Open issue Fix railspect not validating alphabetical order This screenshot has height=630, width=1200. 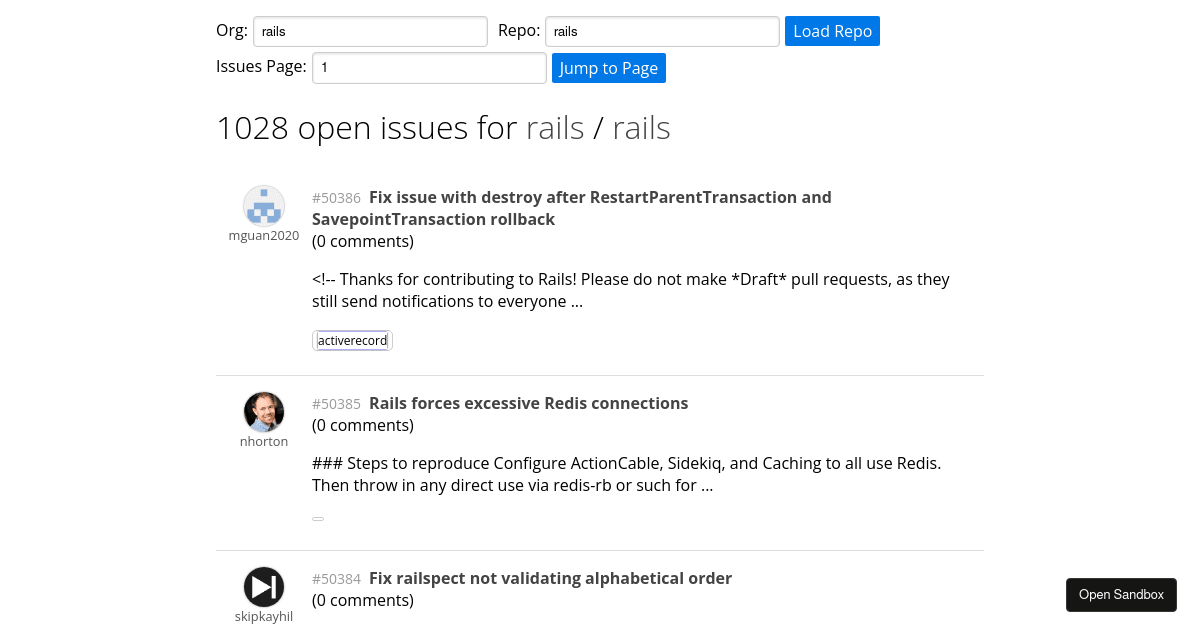550,578
